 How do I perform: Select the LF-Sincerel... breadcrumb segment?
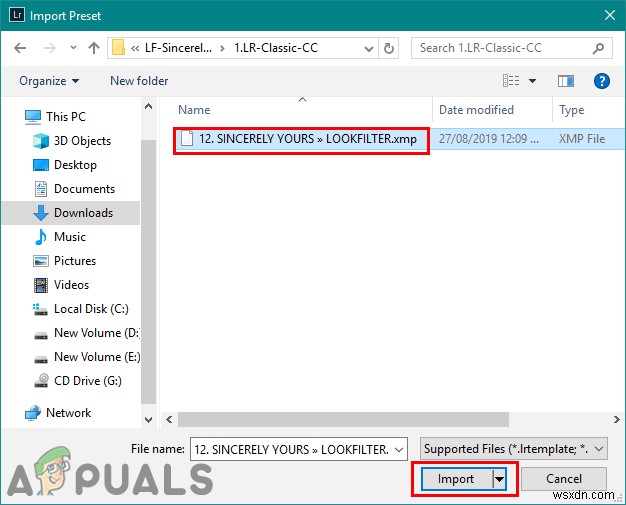pyautogui.click(x=178, y=48)
